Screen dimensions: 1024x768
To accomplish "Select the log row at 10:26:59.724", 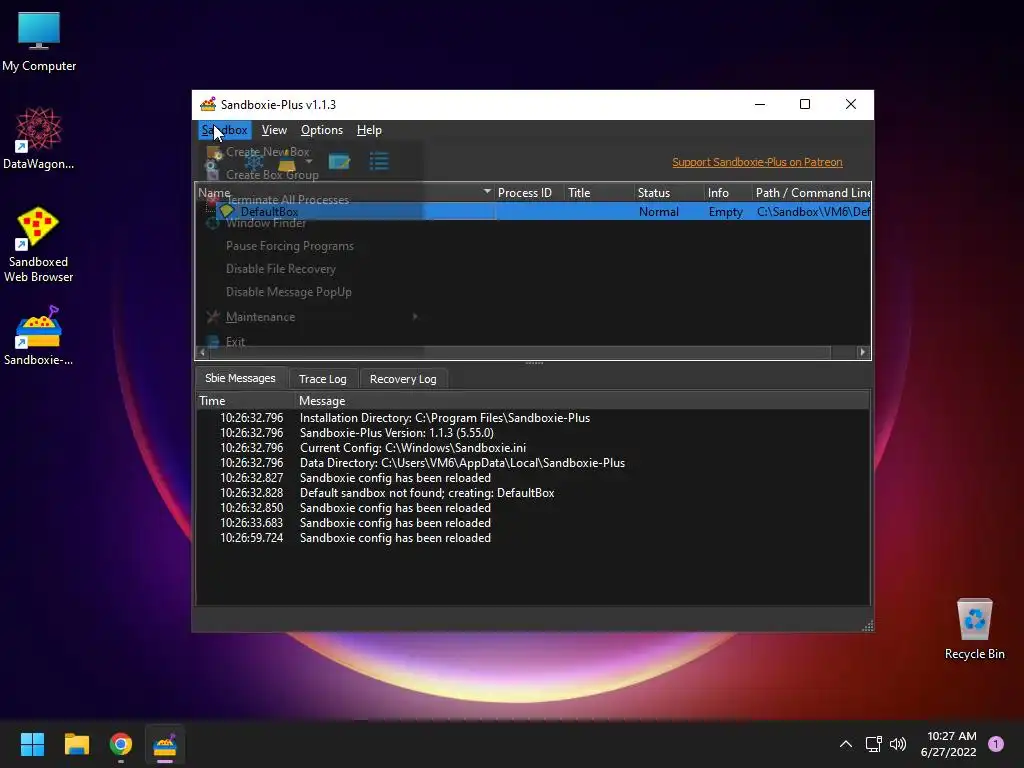I will tap(395, 538).
